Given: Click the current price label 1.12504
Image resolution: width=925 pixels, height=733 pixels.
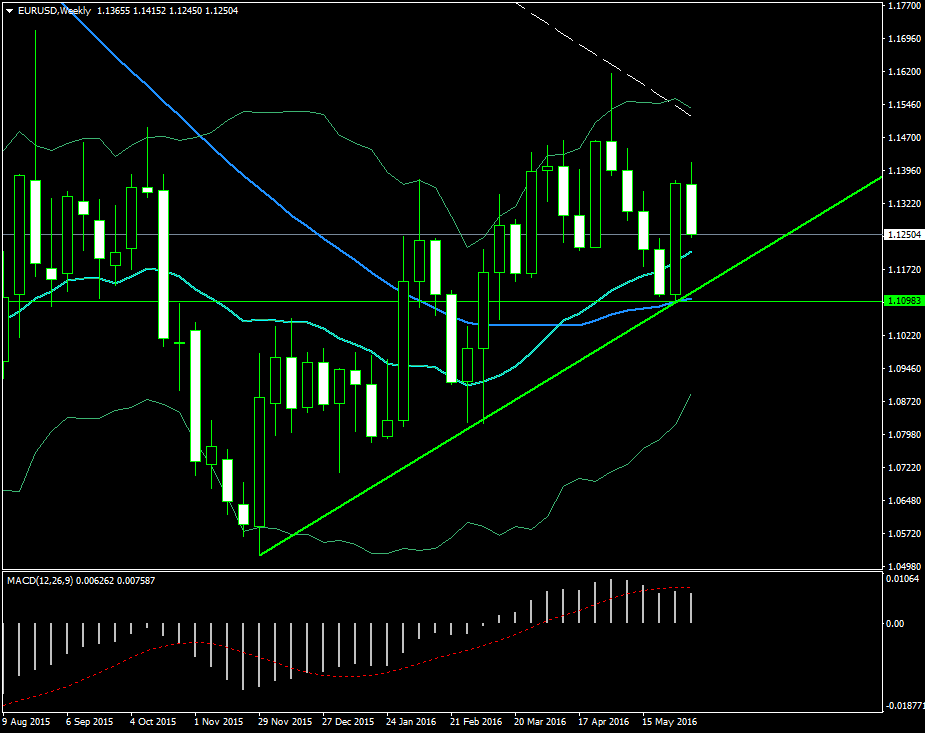Looking at the screenshot, I should coord(904,235).
